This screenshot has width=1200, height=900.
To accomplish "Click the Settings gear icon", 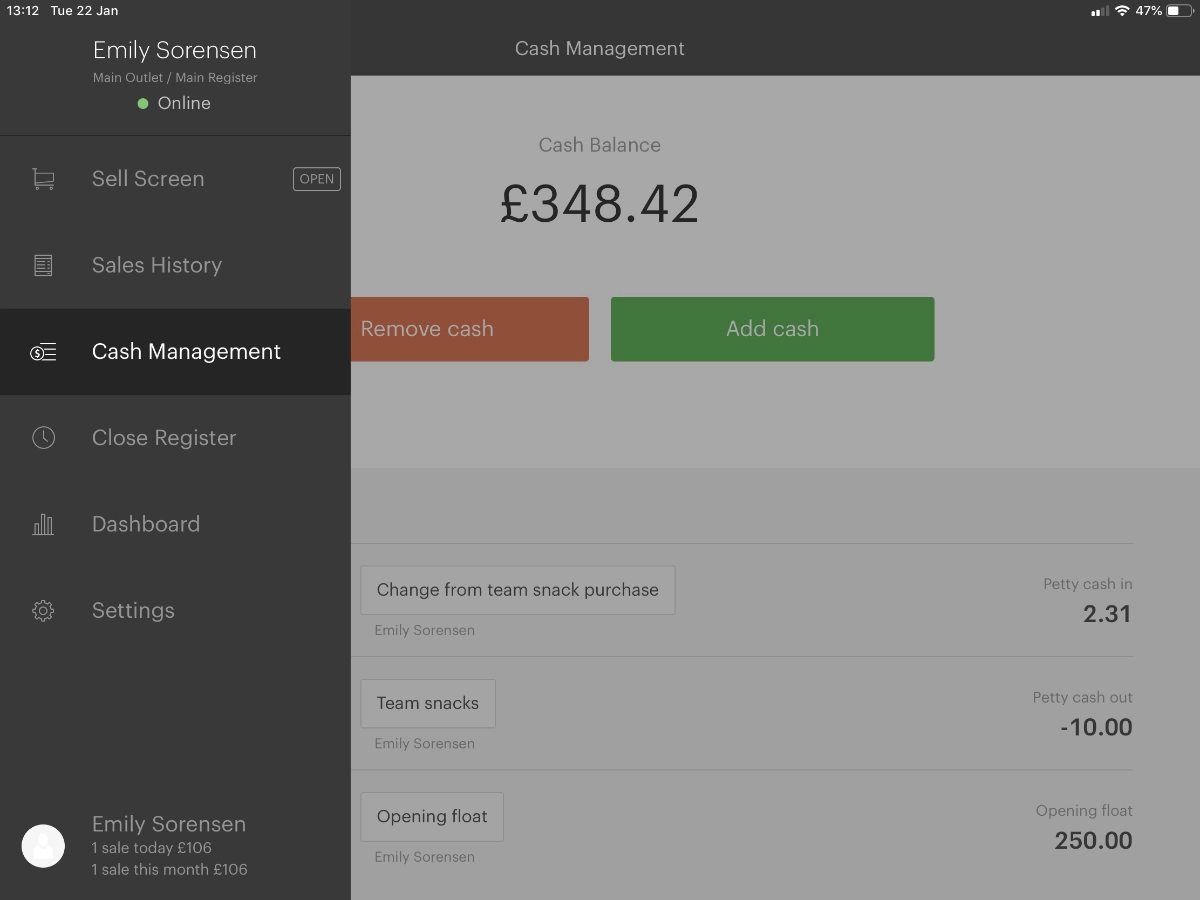I will point(43,611).
